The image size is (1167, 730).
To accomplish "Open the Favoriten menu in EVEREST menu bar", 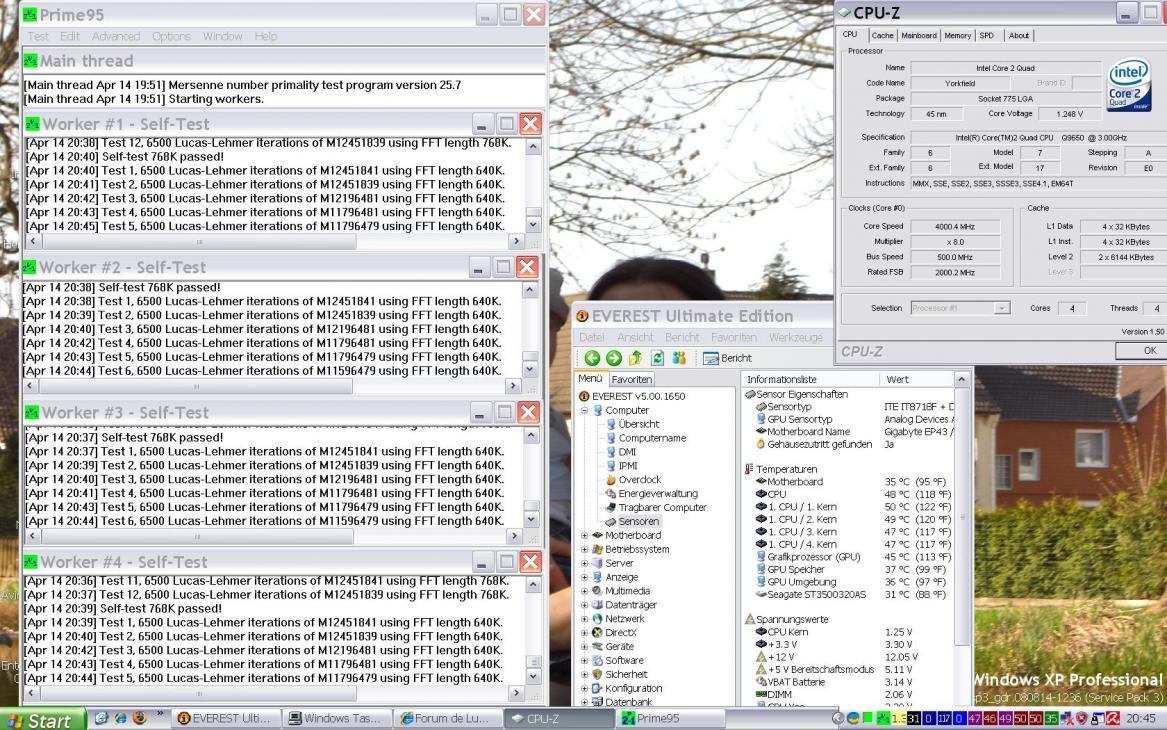I will tap(733, 337).
